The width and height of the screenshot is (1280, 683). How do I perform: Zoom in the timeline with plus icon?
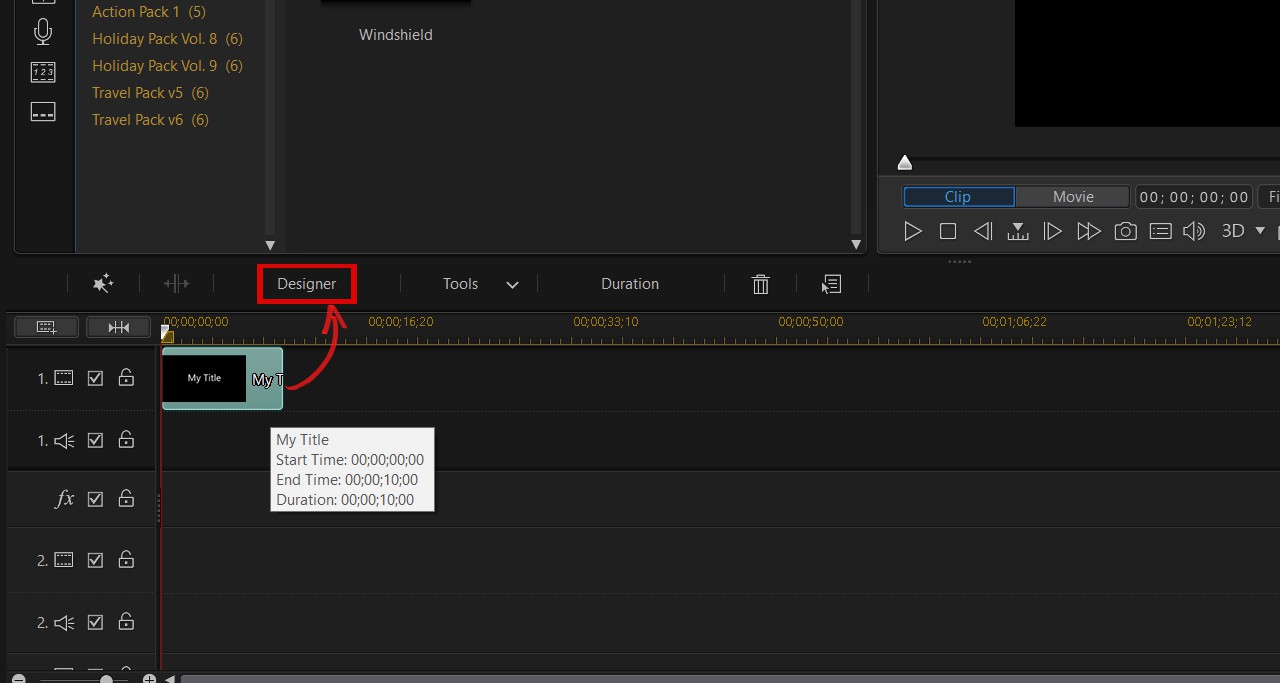click(x=149, y=679)
